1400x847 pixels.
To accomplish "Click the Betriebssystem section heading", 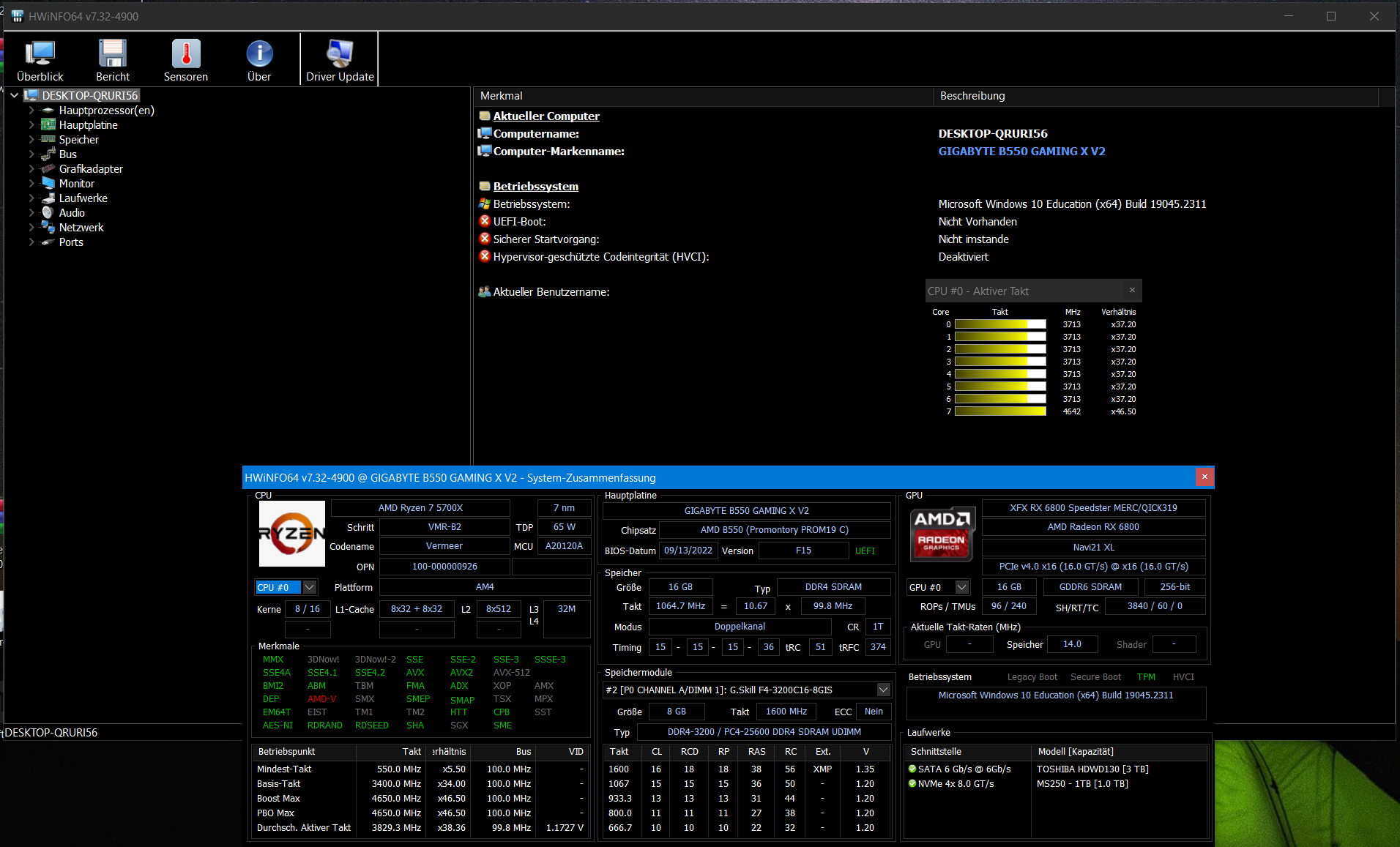I will tap(536, 186).
